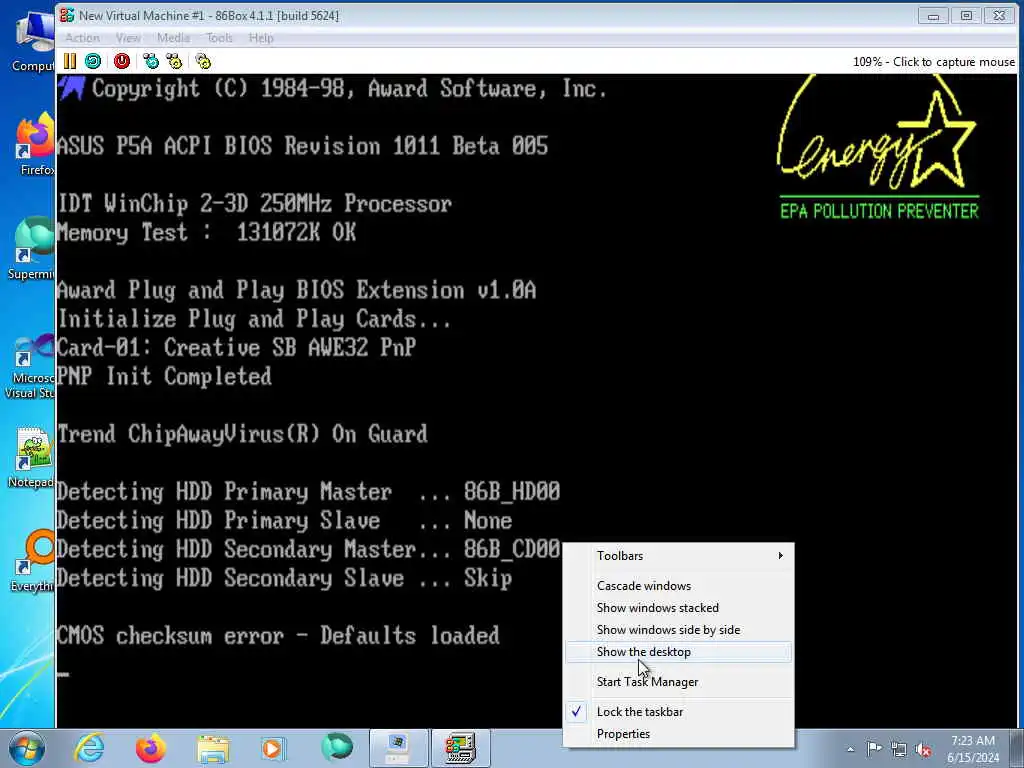Screen dimensions: 1024x768
Task: Select Everything desktop shortcut
Action: (33, 561)
